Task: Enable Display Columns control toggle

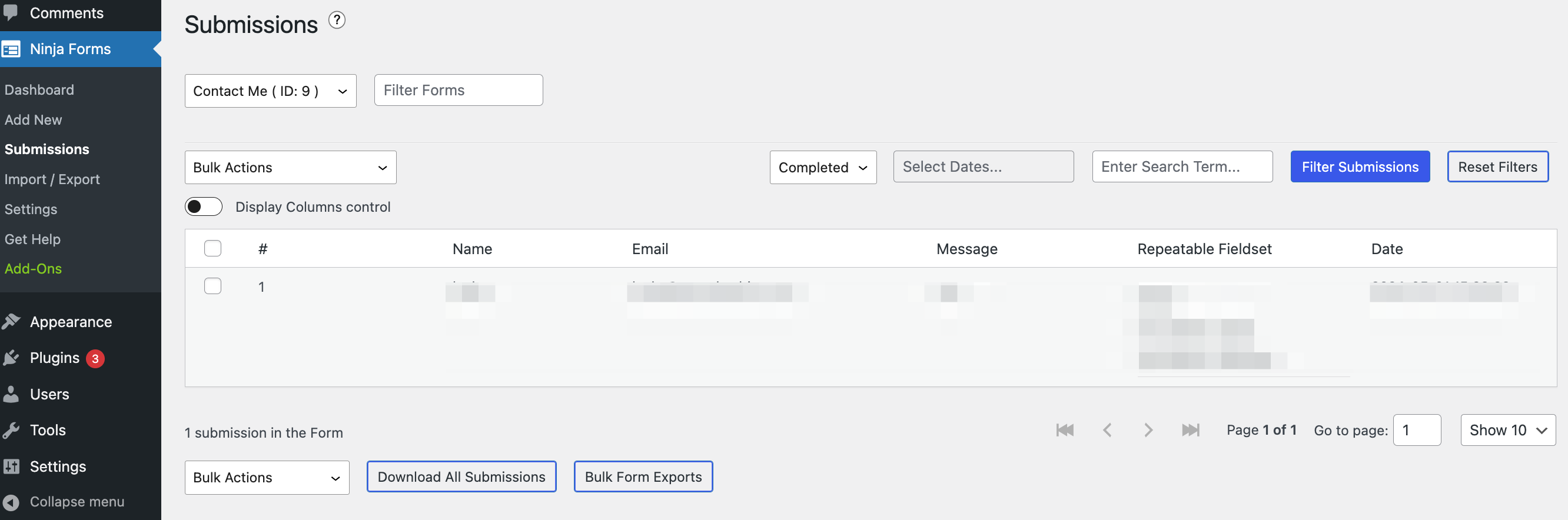Action: click(203, 207)
